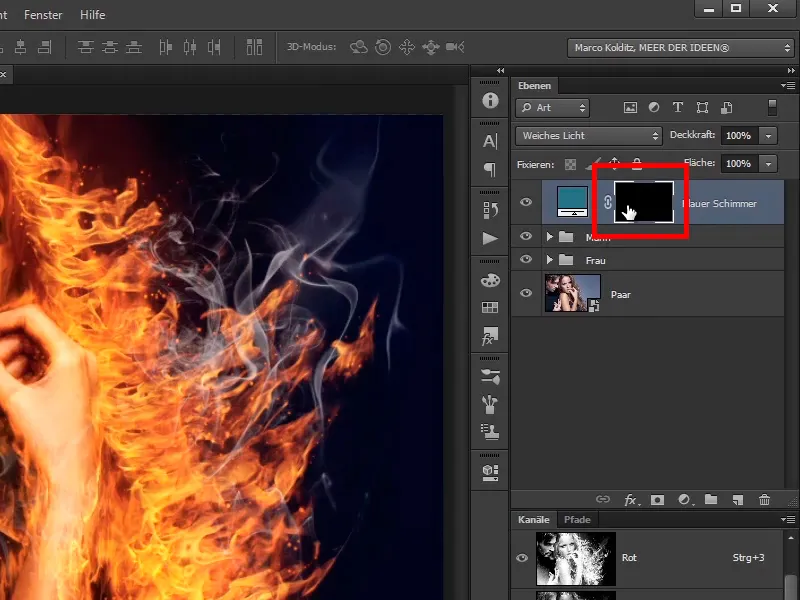Image resolution: width=800 pixels, height=600 pixels.
Task: Toggle visibility of the Rot channel
Action: tap(522, 558)
